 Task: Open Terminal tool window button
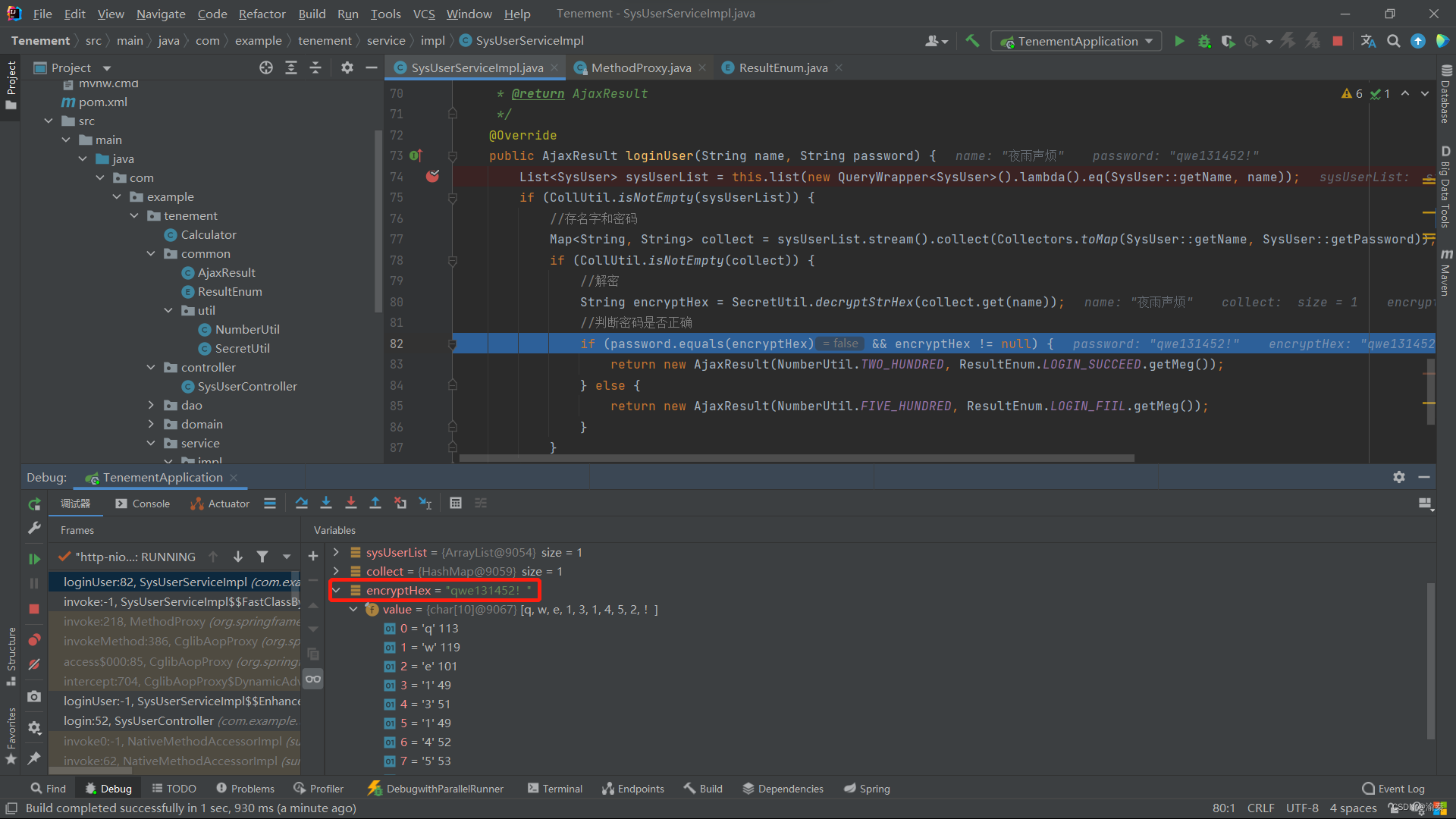pos(555,789)
